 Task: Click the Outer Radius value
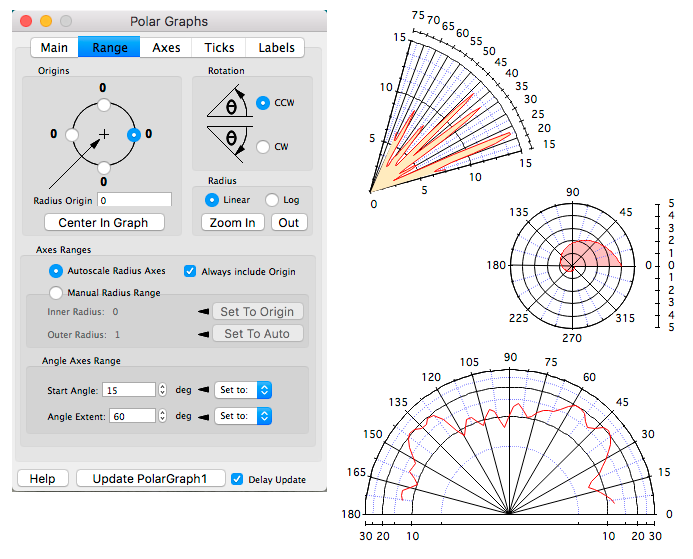(117, 335)
